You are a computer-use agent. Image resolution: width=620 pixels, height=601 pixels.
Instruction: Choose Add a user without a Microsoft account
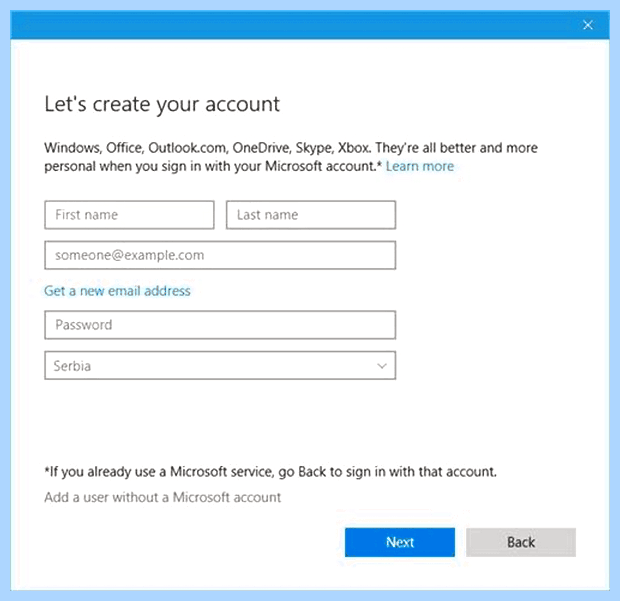point(163,497)
